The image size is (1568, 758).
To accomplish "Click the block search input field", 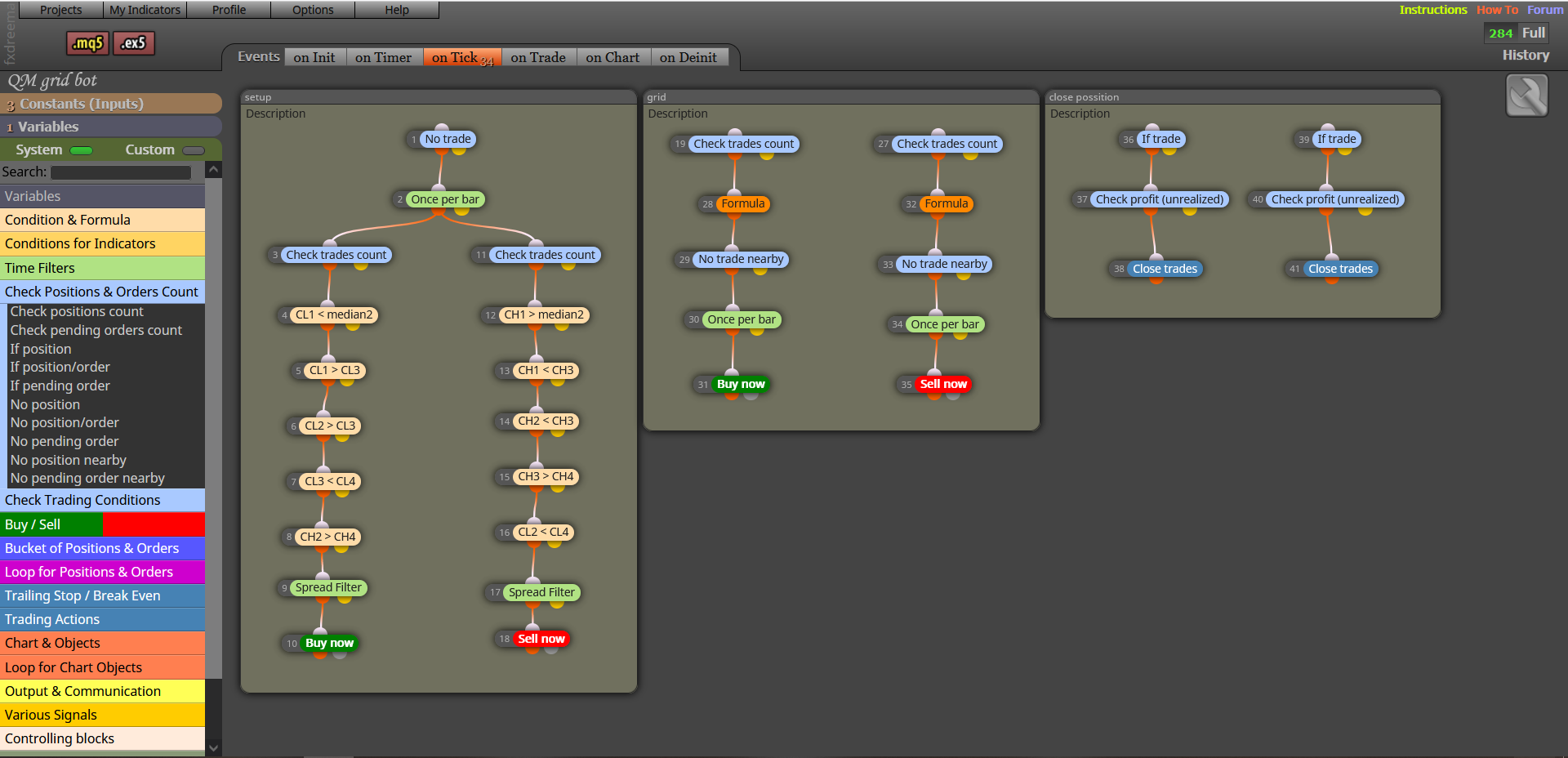I will [121, 172].
